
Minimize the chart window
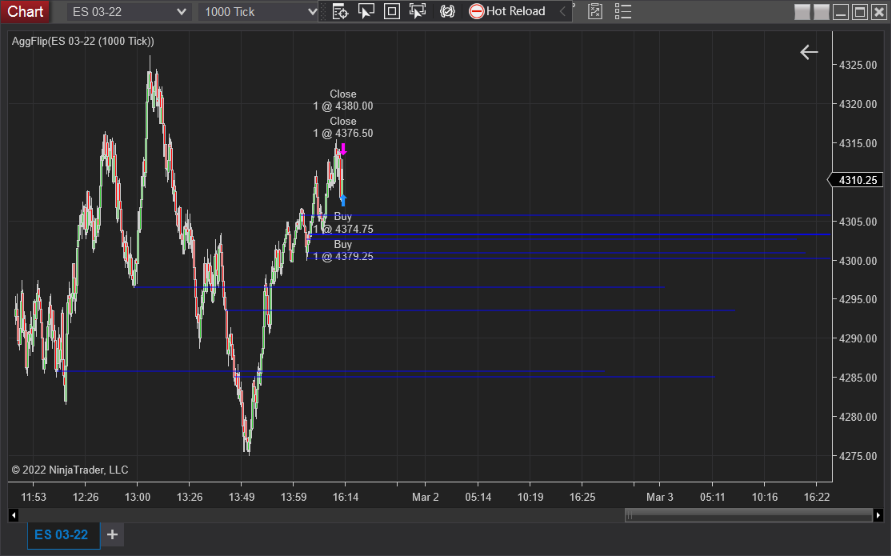tap(840, 12)
